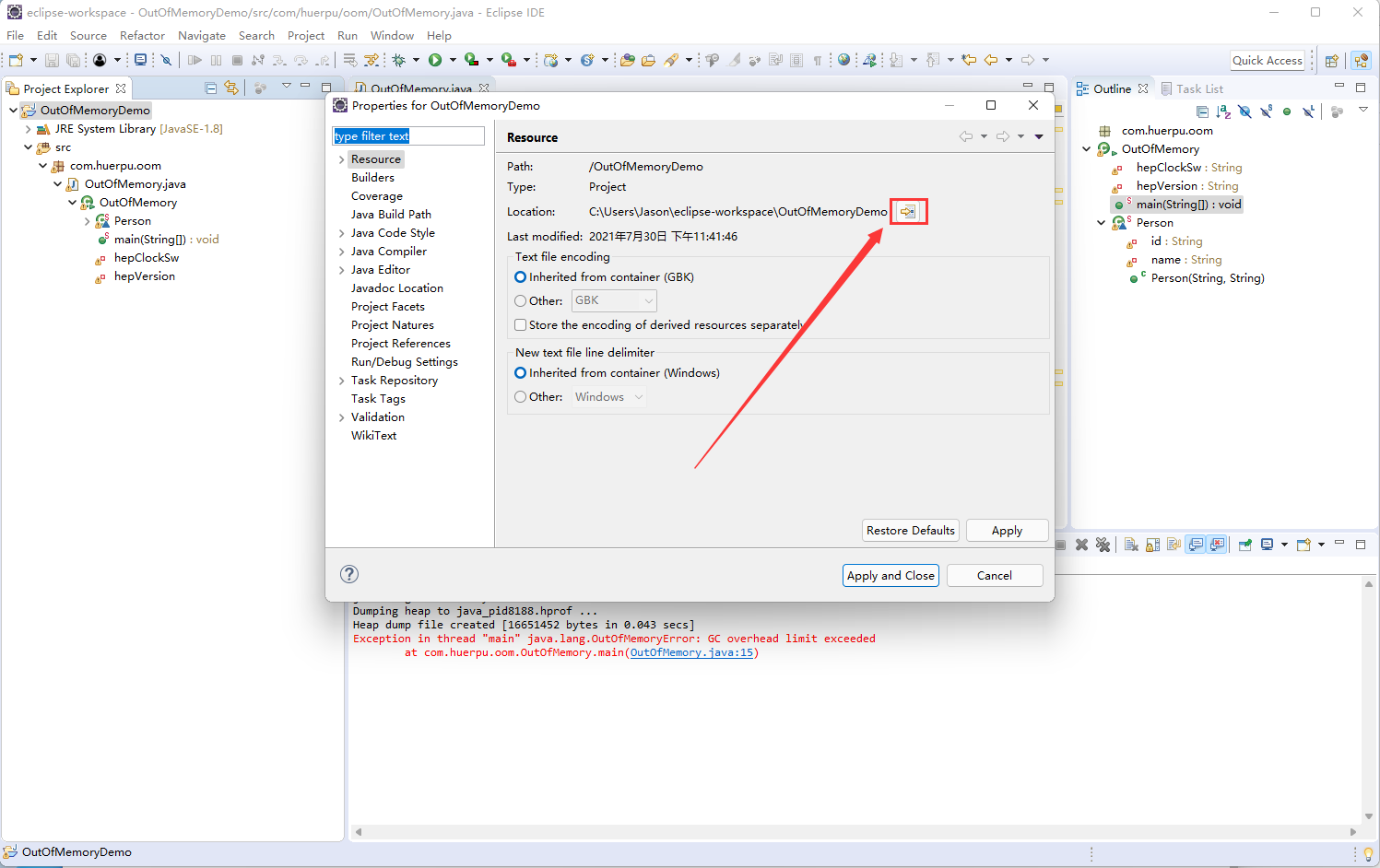Click Link with Editor icon in Project Explorer

[231, 88]
